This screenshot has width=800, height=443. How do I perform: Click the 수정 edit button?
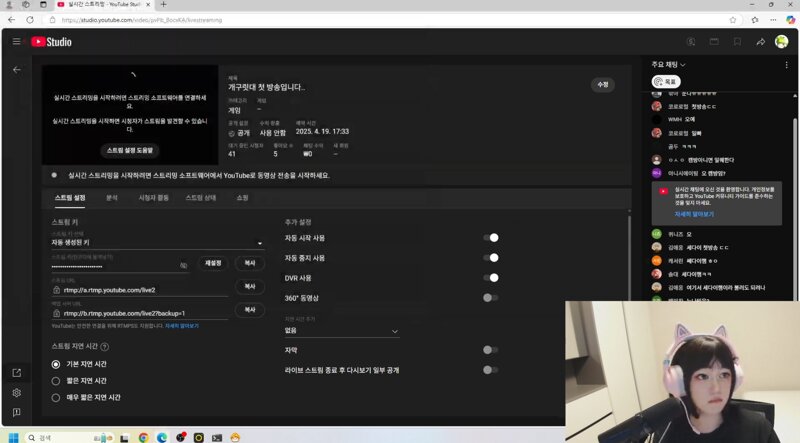(603, 85)
